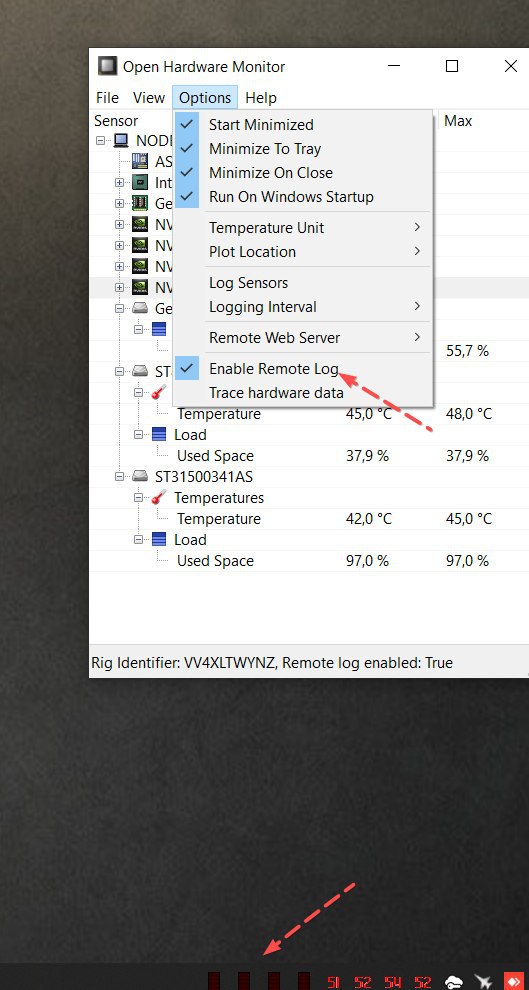This screenshot has height=990, width=529.
Task: Expand the RAM module Ge tree node
Action: click(x=119, y=203)
